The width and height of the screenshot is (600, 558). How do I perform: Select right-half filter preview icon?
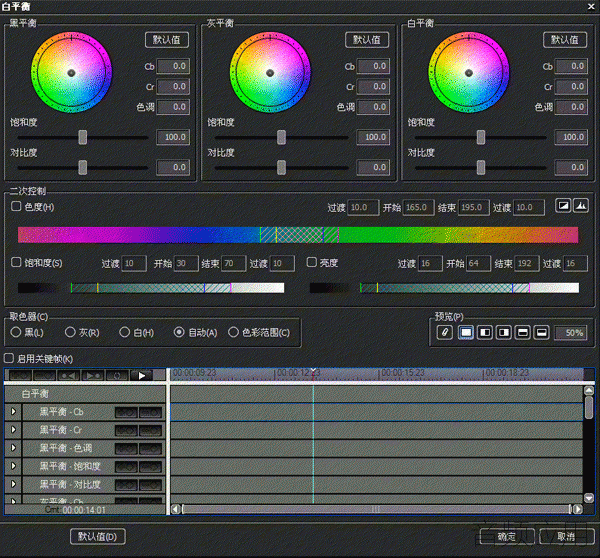(x=504, y=332)
